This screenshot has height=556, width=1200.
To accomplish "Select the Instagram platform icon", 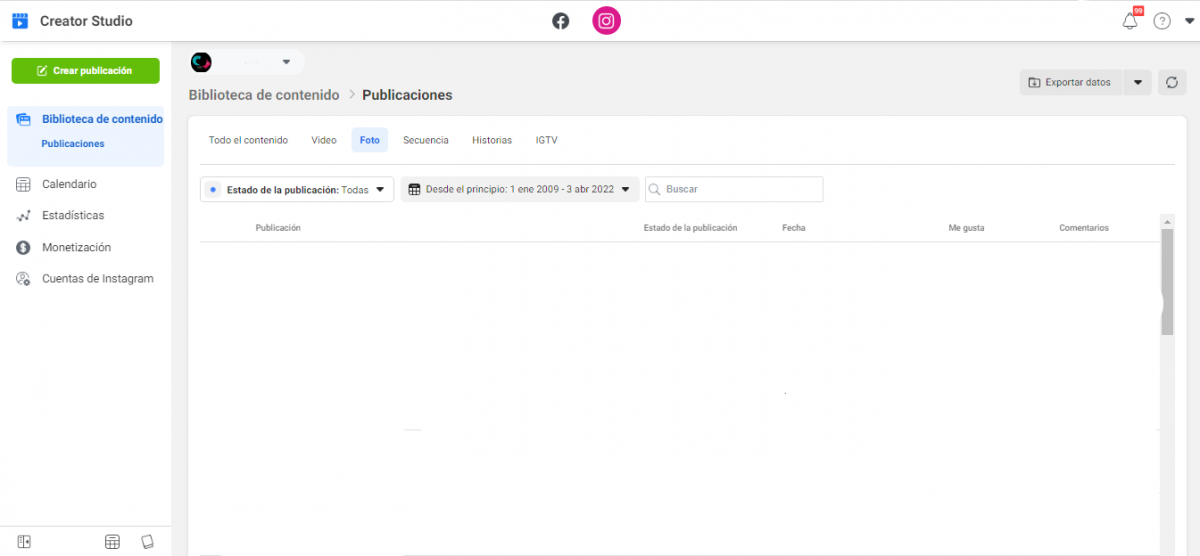I will point(606,21).
